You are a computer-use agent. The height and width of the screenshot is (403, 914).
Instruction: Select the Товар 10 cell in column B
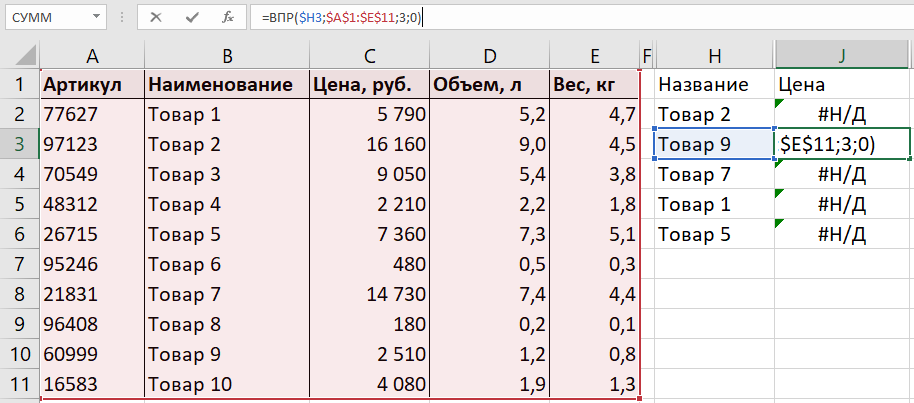coord(227,384)
